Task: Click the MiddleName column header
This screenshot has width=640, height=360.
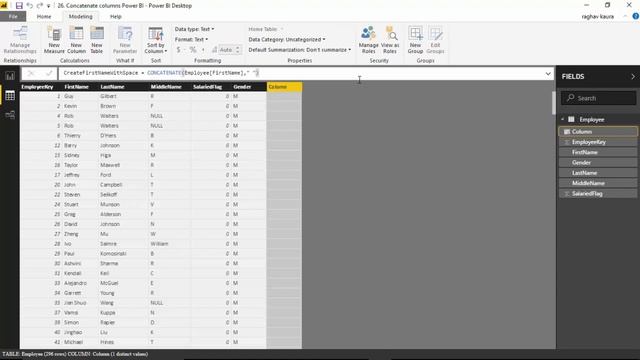Action: pos(170,87)
